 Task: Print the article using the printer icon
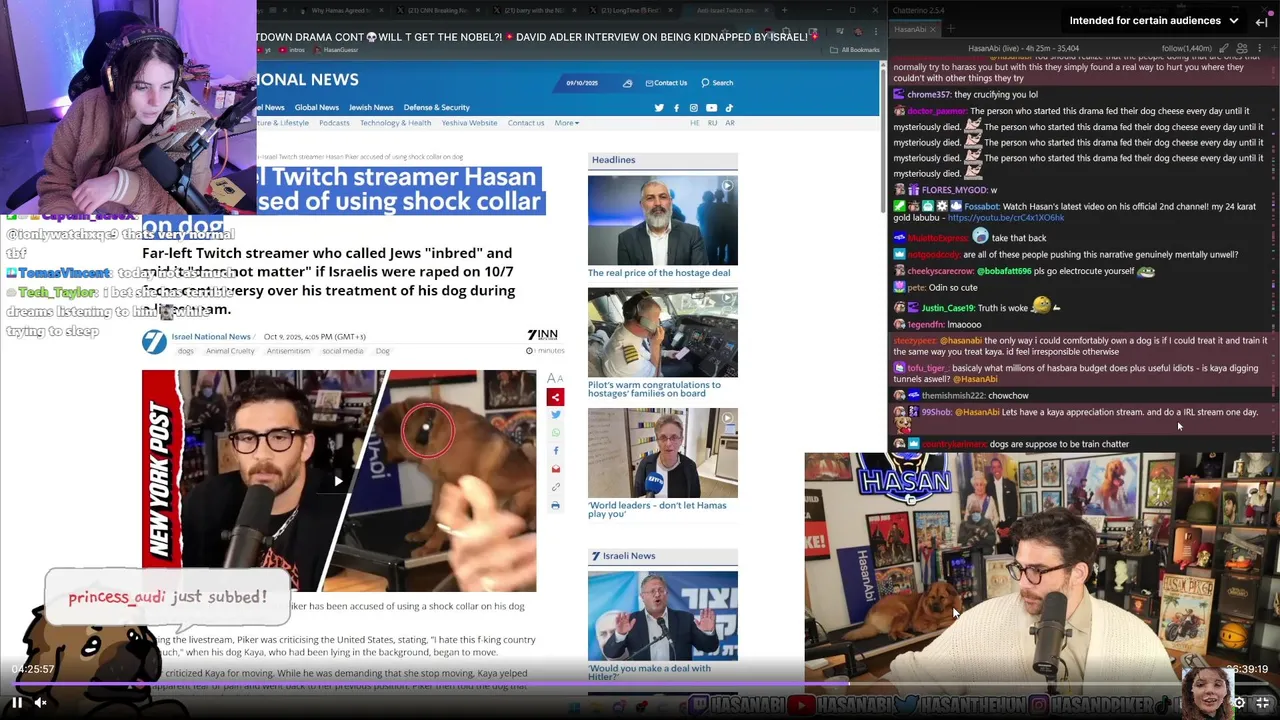pyautogui.click(x=555, y=505)
